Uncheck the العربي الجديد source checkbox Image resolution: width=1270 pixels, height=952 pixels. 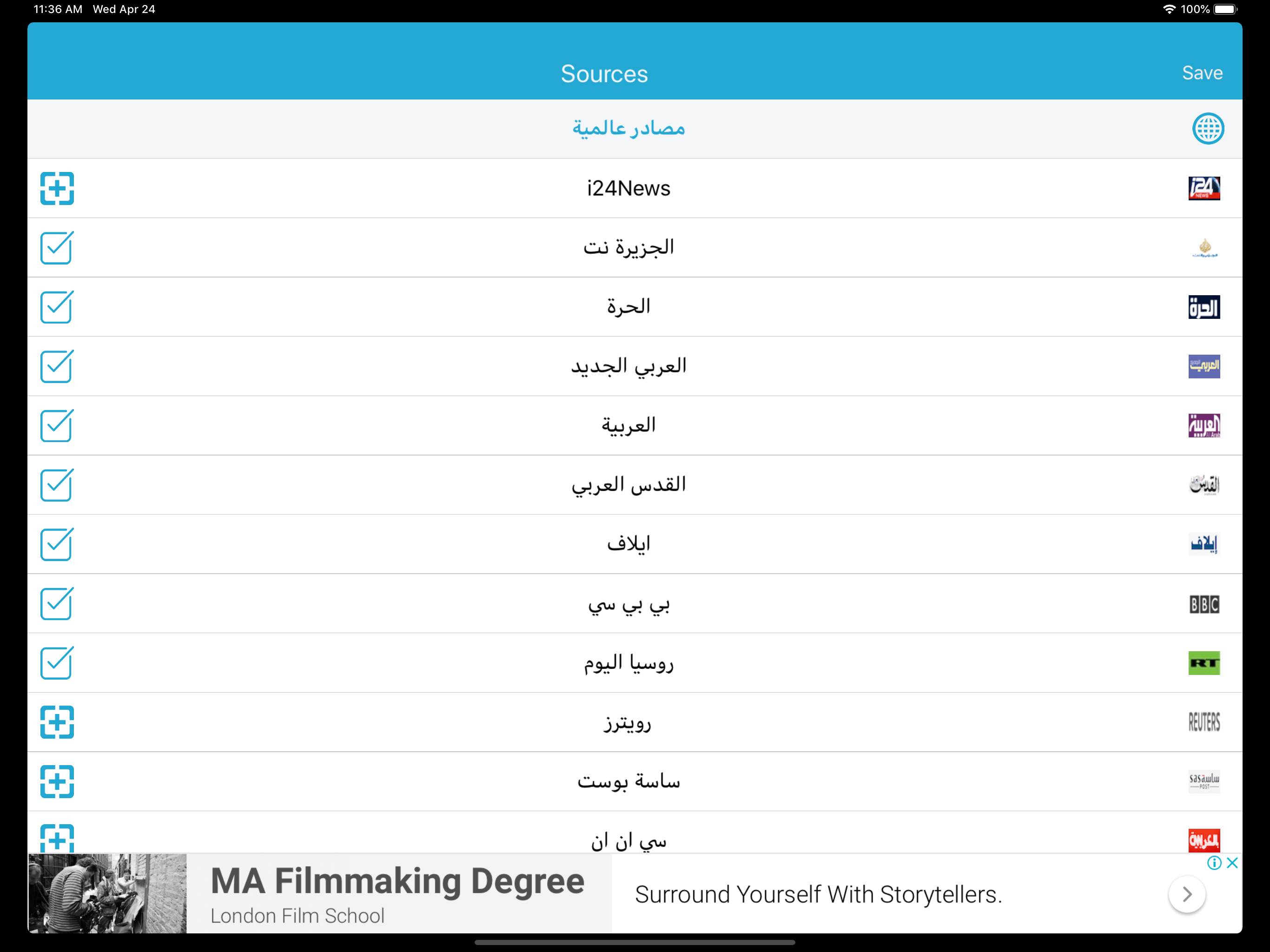[x=57, y=366]
